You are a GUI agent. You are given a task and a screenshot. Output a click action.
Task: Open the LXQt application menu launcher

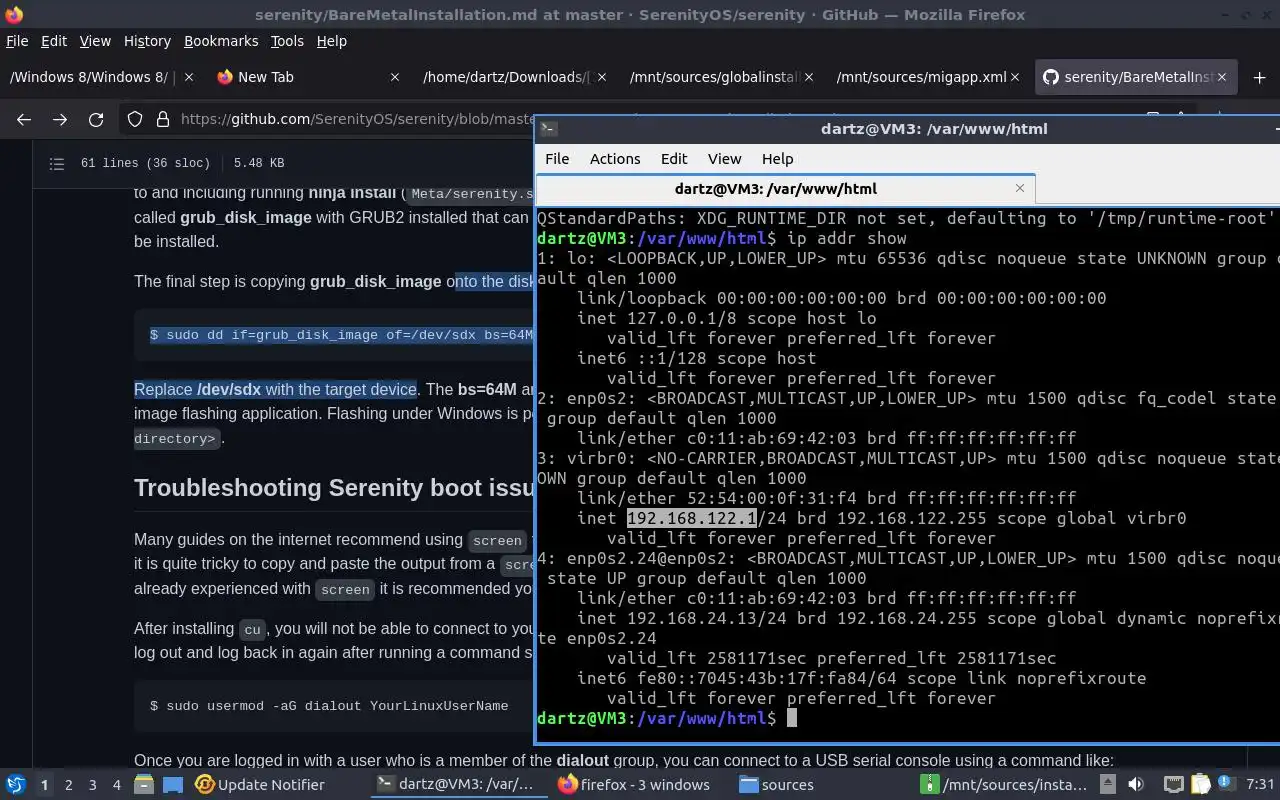pyautogui.click(x=15, y=784)
